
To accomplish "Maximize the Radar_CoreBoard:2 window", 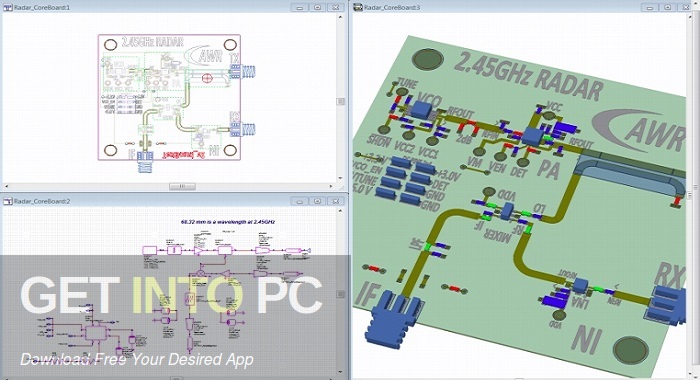I will tap(317, 201).
